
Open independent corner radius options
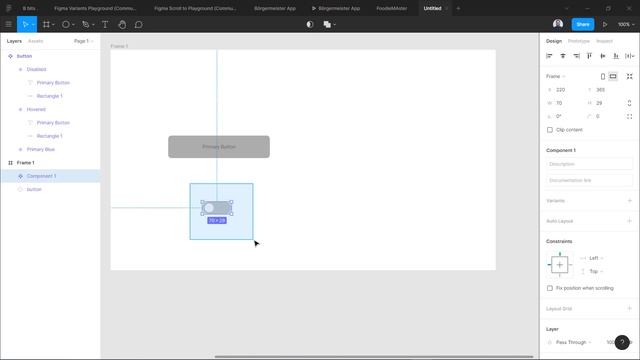[629, 116]
